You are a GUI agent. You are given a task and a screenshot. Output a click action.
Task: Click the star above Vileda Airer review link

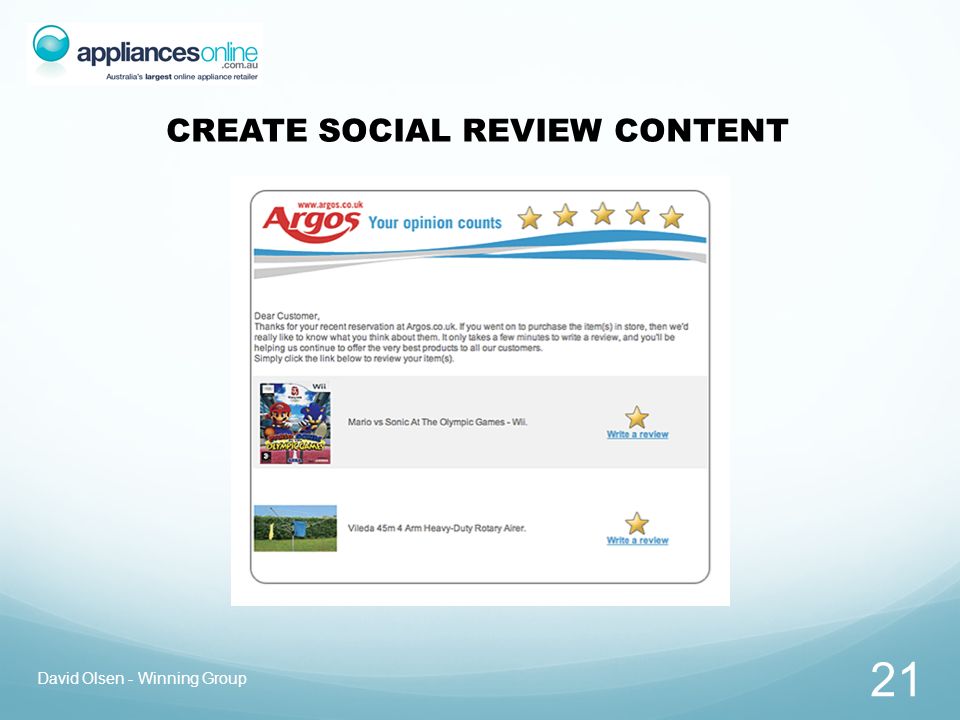[x=637, y=523]
